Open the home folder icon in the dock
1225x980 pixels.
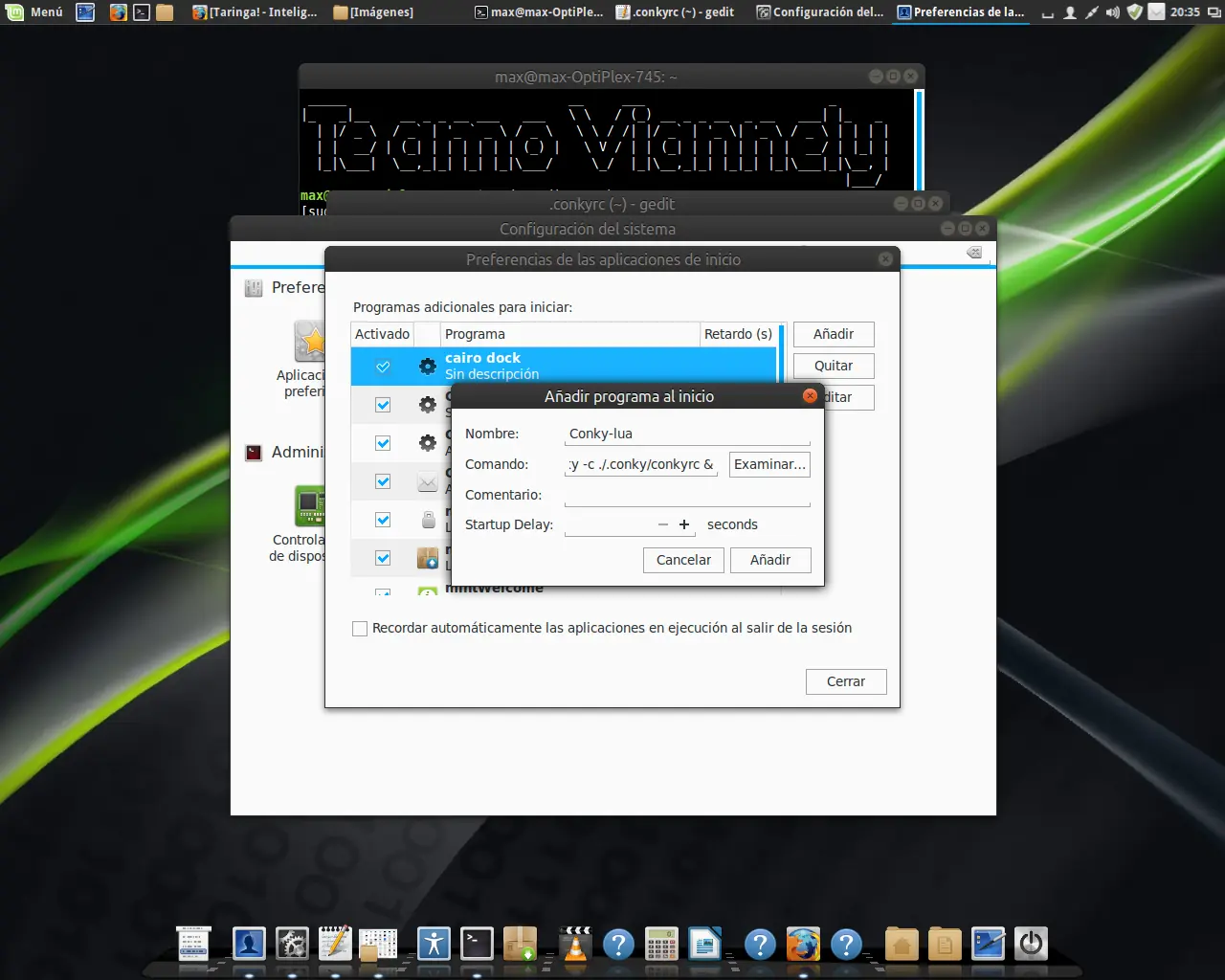coord(900,945)
